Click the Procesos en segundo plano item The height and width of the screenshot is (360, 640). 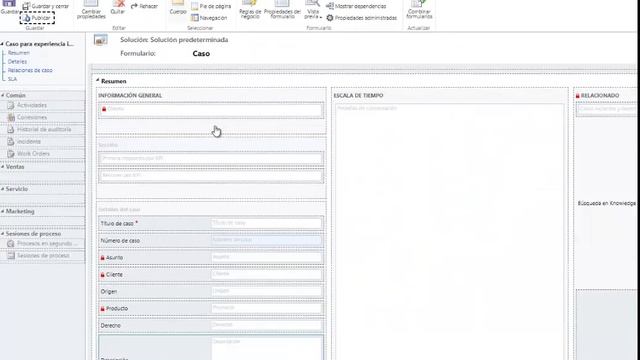42,244
